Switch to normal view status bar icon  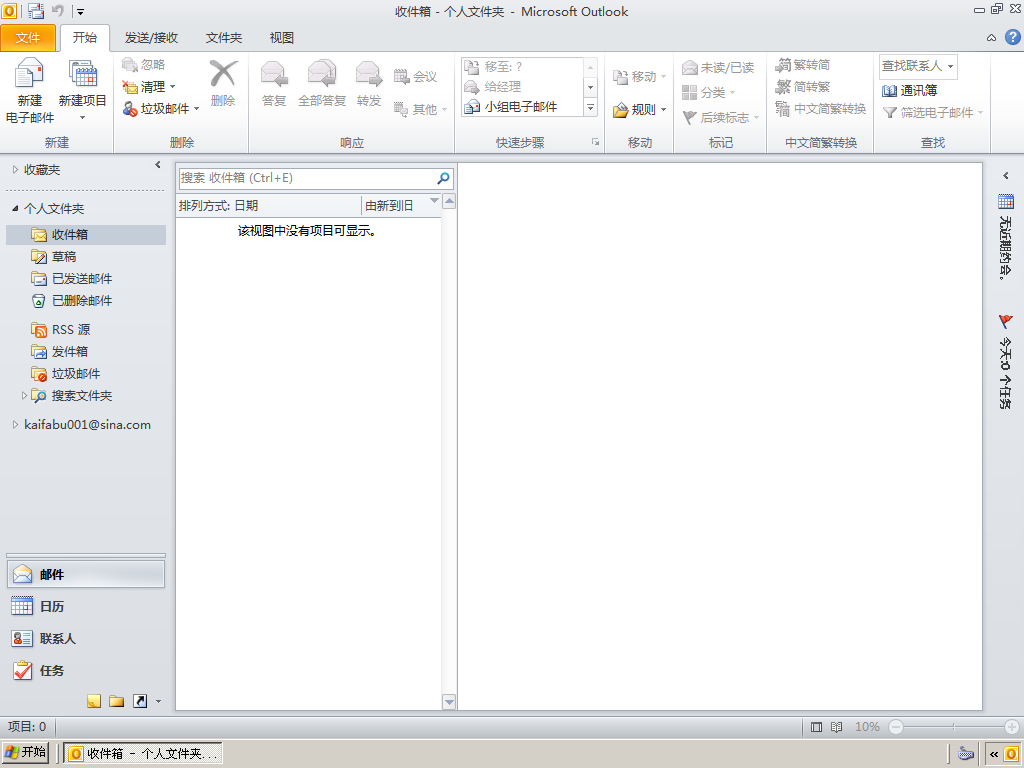(x=816, y=727)
